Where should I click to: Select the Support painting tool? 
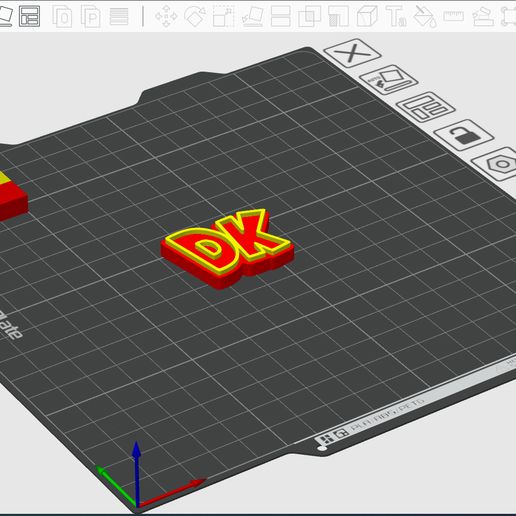pyautogui.click(x=338, y=16)
